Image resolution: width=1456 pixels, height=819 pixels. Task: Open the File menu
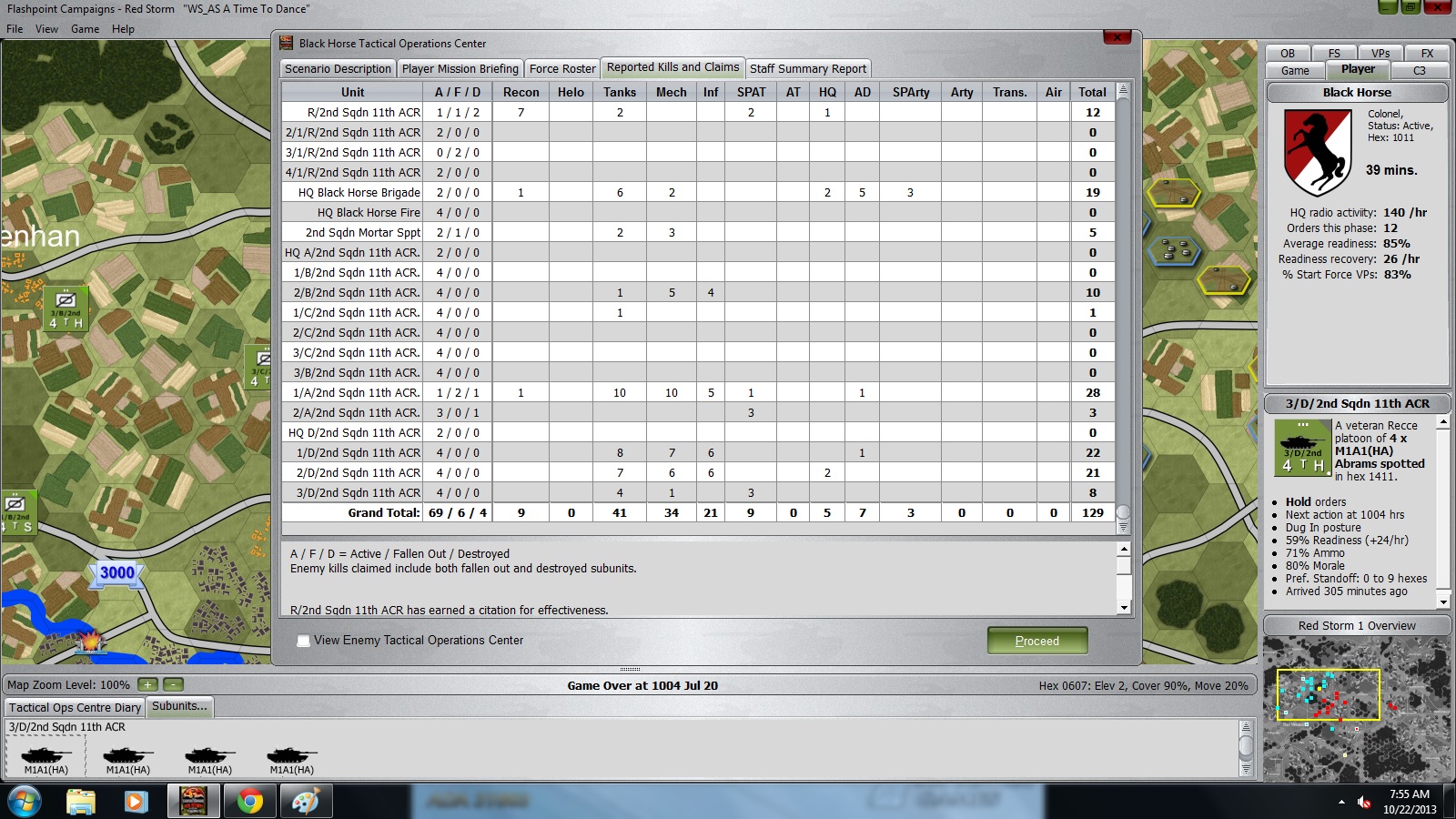[x=15, y=29]
